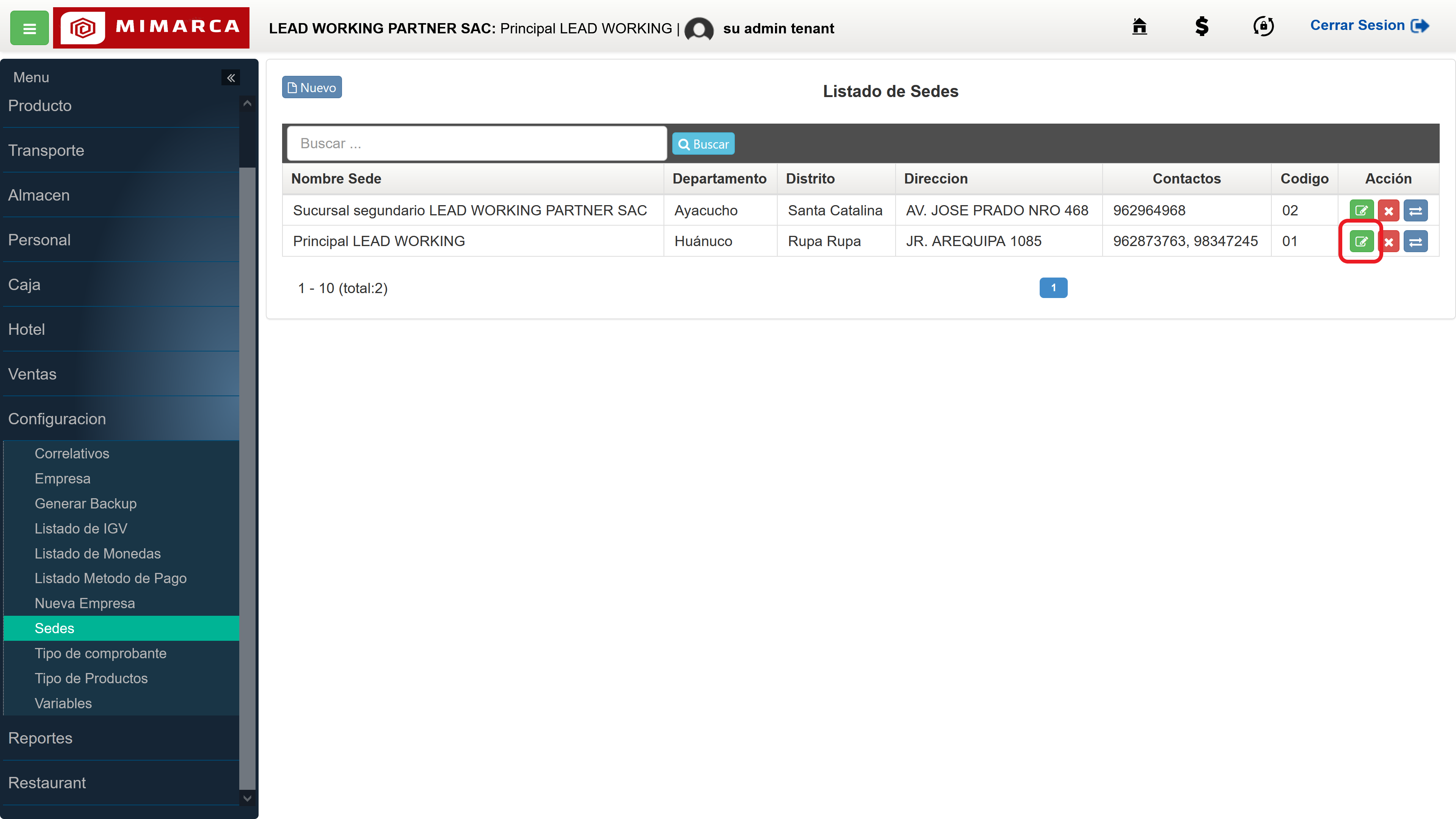The image size is (1456, 819).
Task: Click the sidebar scrollbar thumb
Action: 247,478
